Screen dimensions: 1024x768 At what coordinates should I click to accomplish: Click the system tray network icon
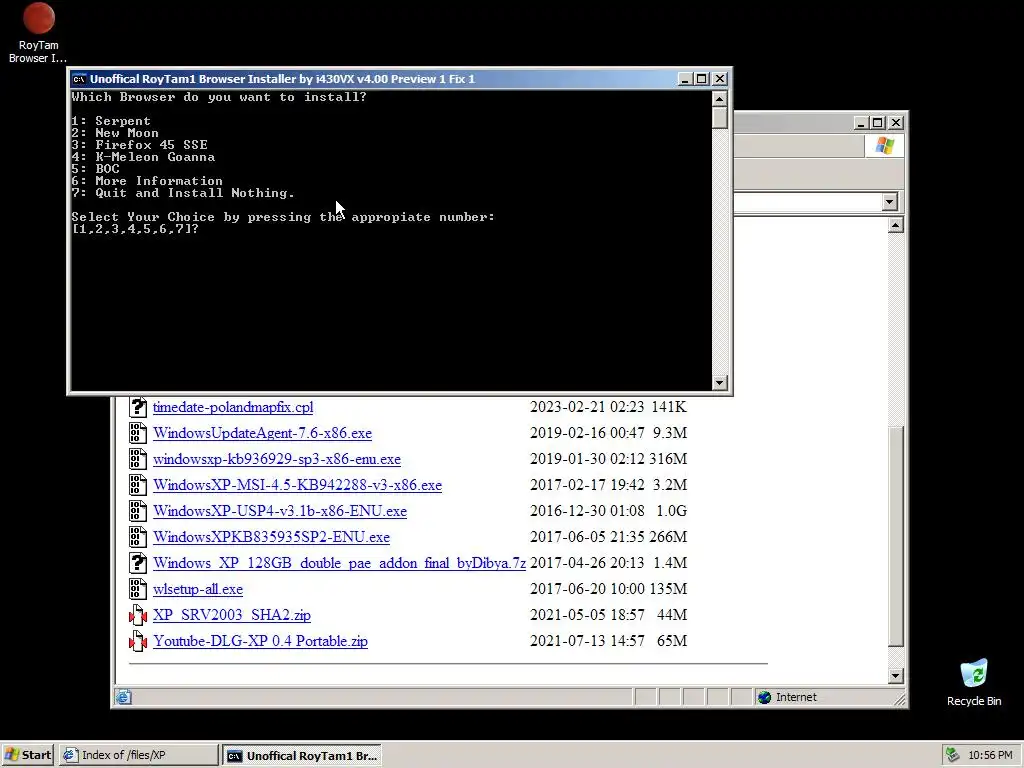pyautogui.click(x=953, y=755)
